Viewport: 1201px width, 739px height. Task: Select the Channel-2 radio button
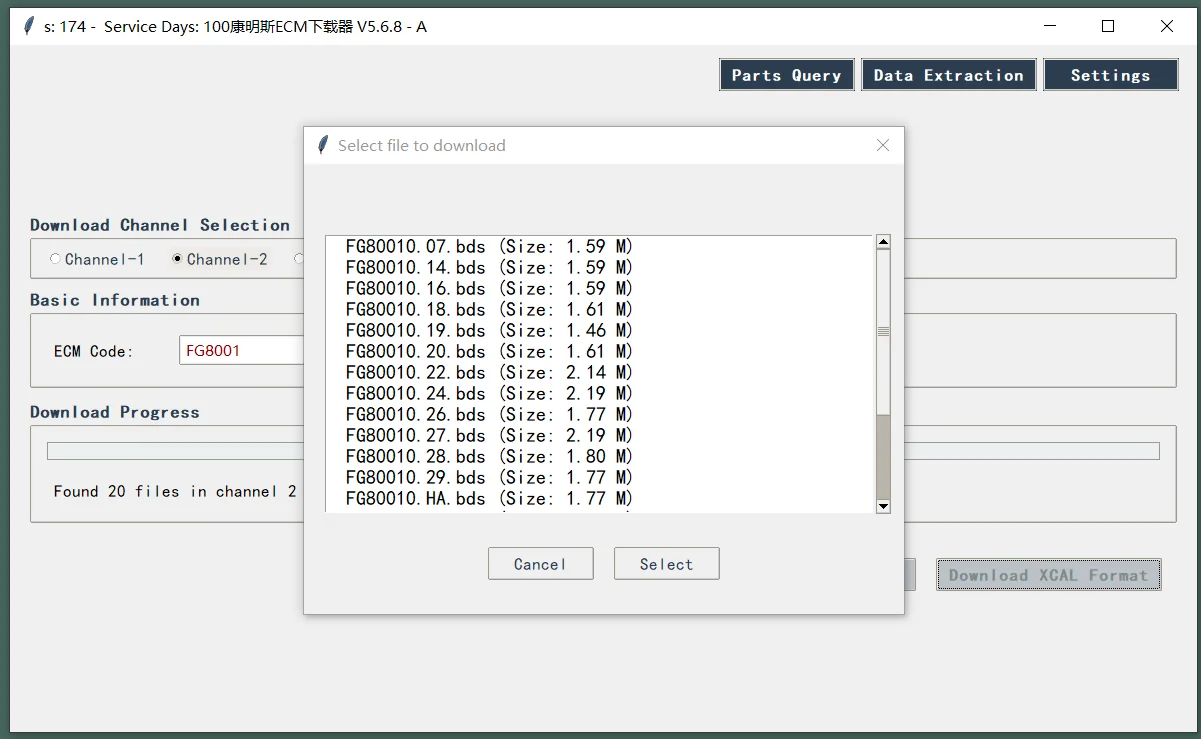pyautogui.click(x=220, y=259)
